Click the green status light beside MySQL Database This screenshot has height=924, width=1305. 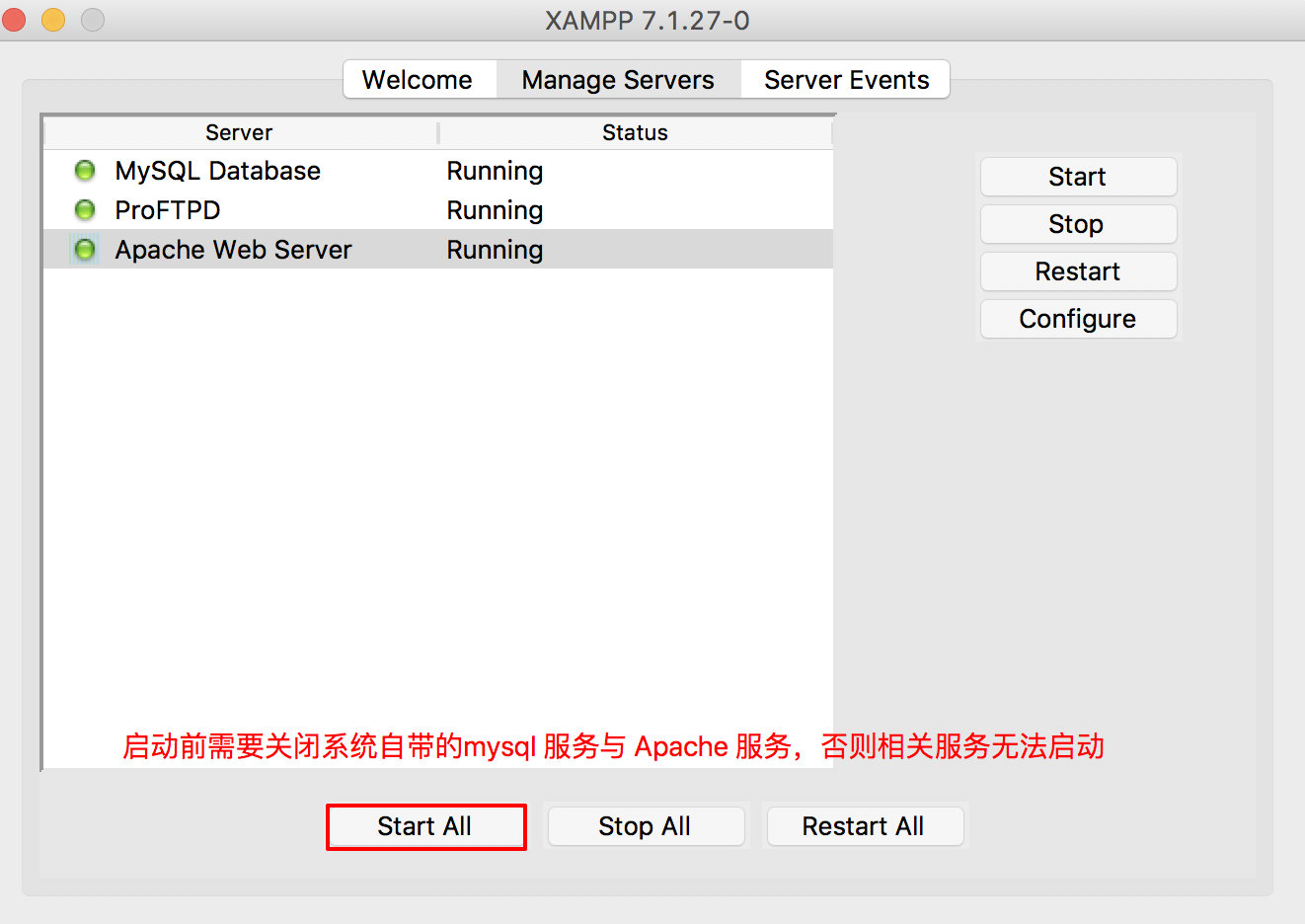click(85, 171)
